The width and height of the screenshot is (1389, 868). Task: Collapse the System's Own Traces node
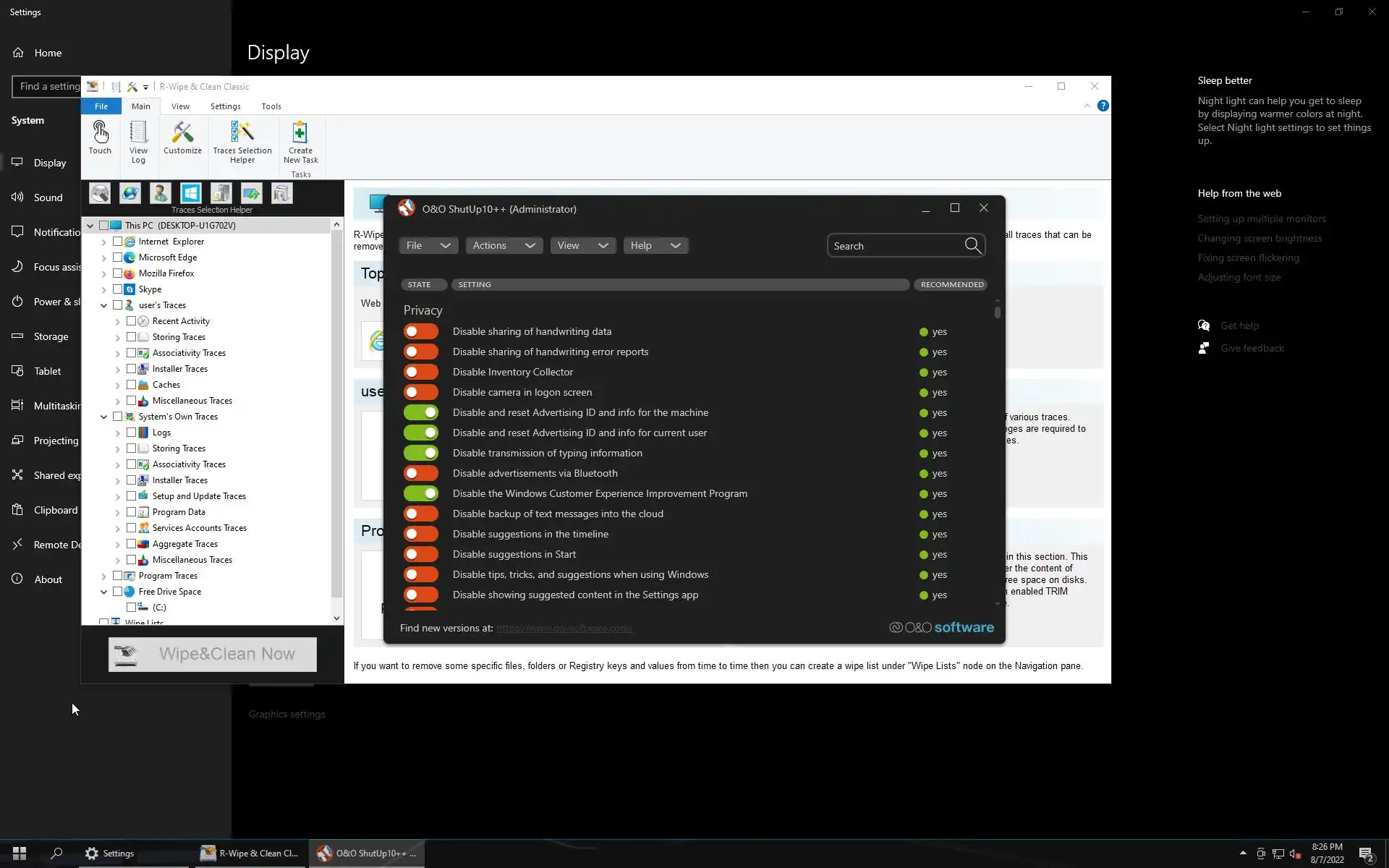103,417
